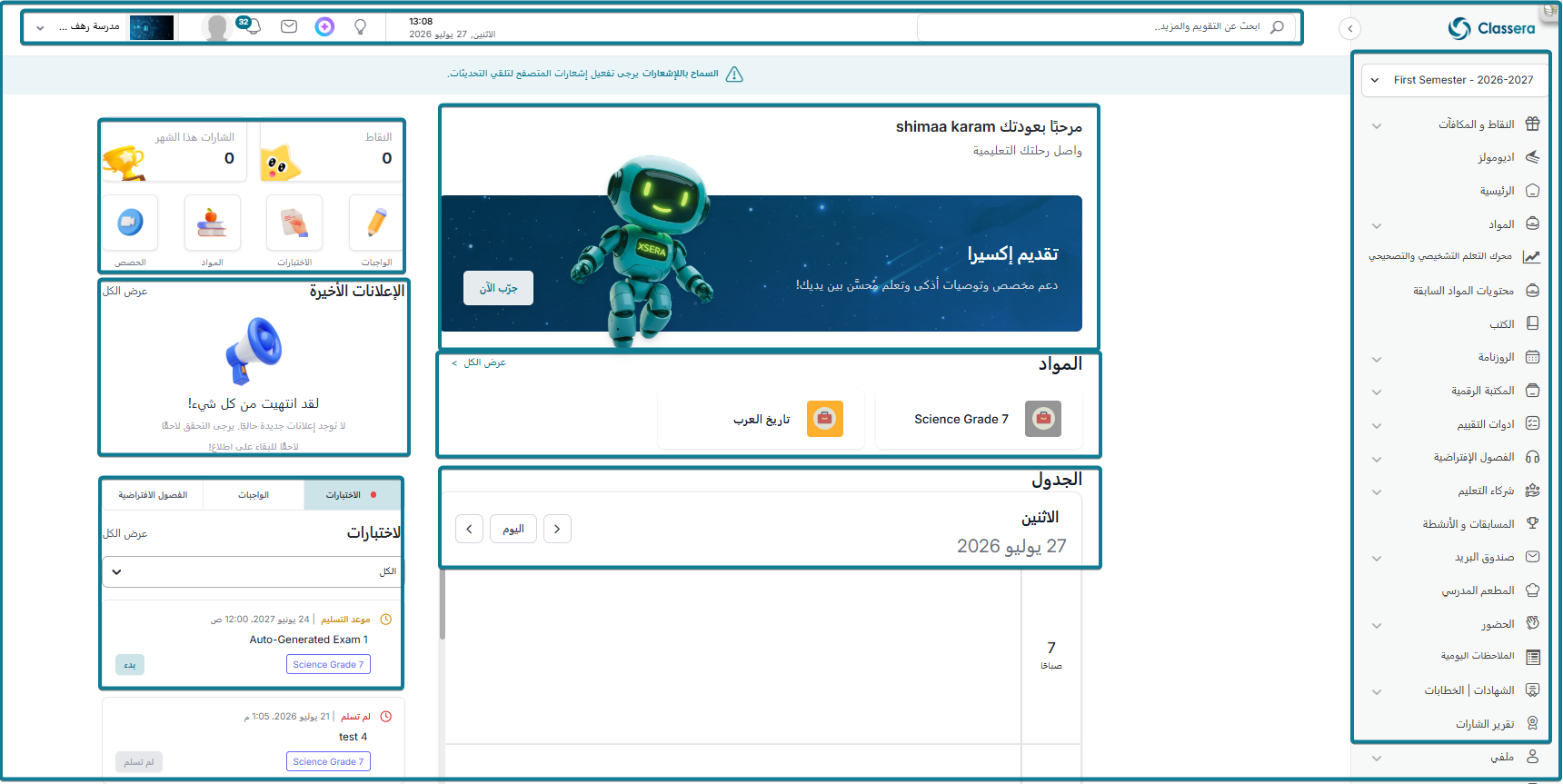Click the السماح بالإشعارات notification link
This screenshot has width=1563, height=784.
(x=681, y=74)
